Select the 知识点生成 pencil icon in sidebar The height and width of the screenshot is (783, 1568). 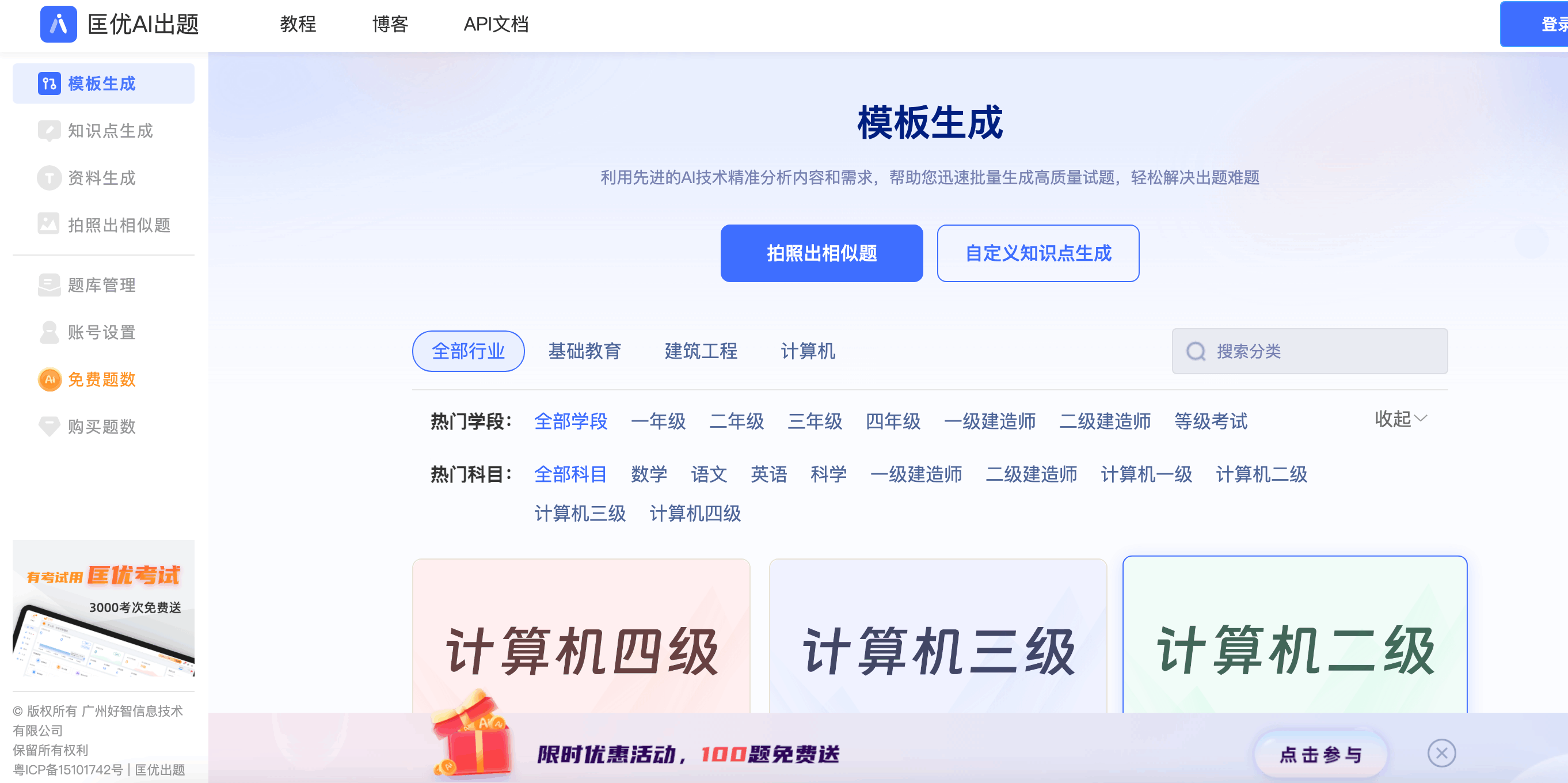[x=49, y=130]
